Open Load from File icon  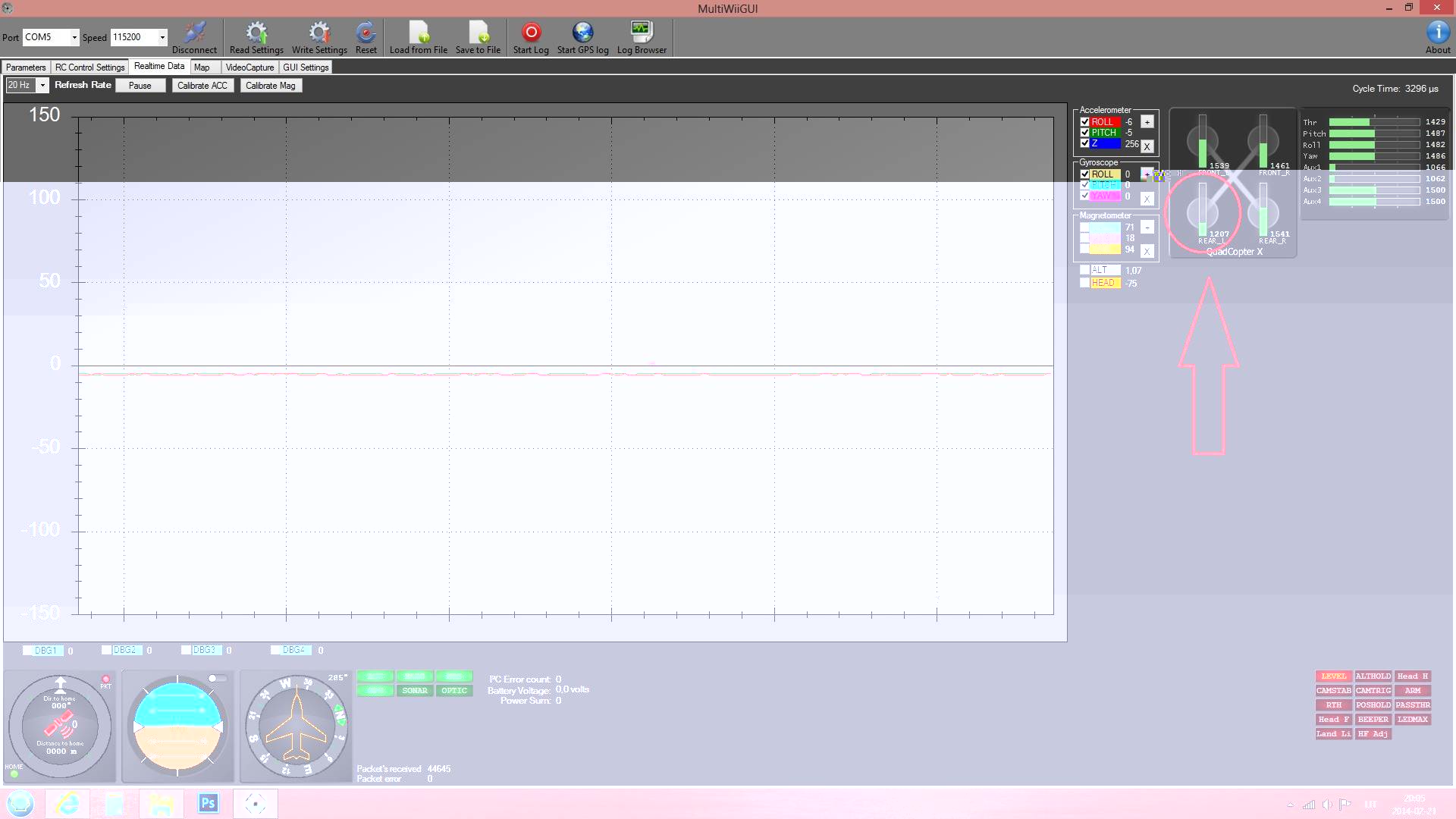pyautogui.click(x=419, y=33)
